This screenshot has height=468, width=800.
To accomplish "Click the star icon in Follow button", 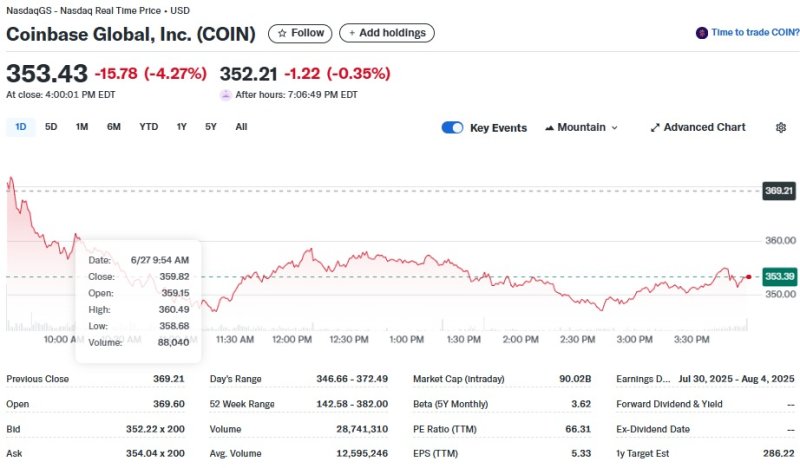I will click(282, 33).
